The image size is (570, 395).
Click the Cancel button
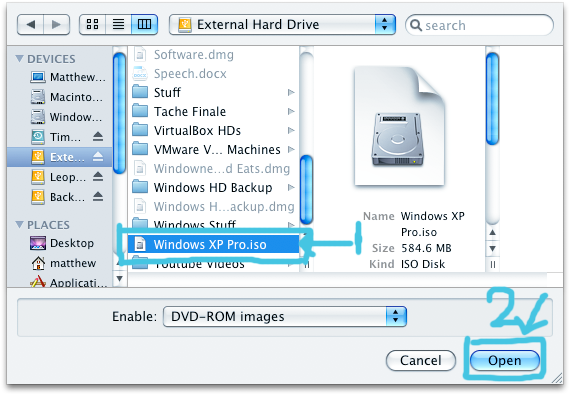421,360
